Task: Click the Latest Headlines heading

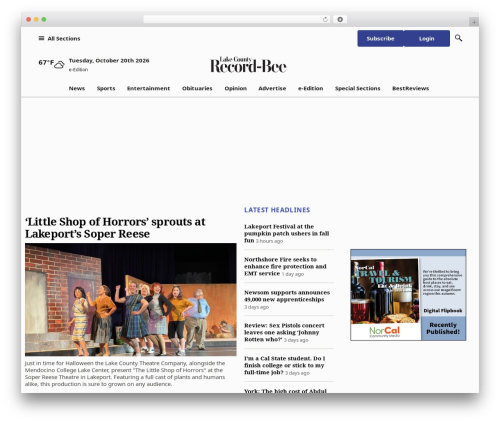Action: 277,210
